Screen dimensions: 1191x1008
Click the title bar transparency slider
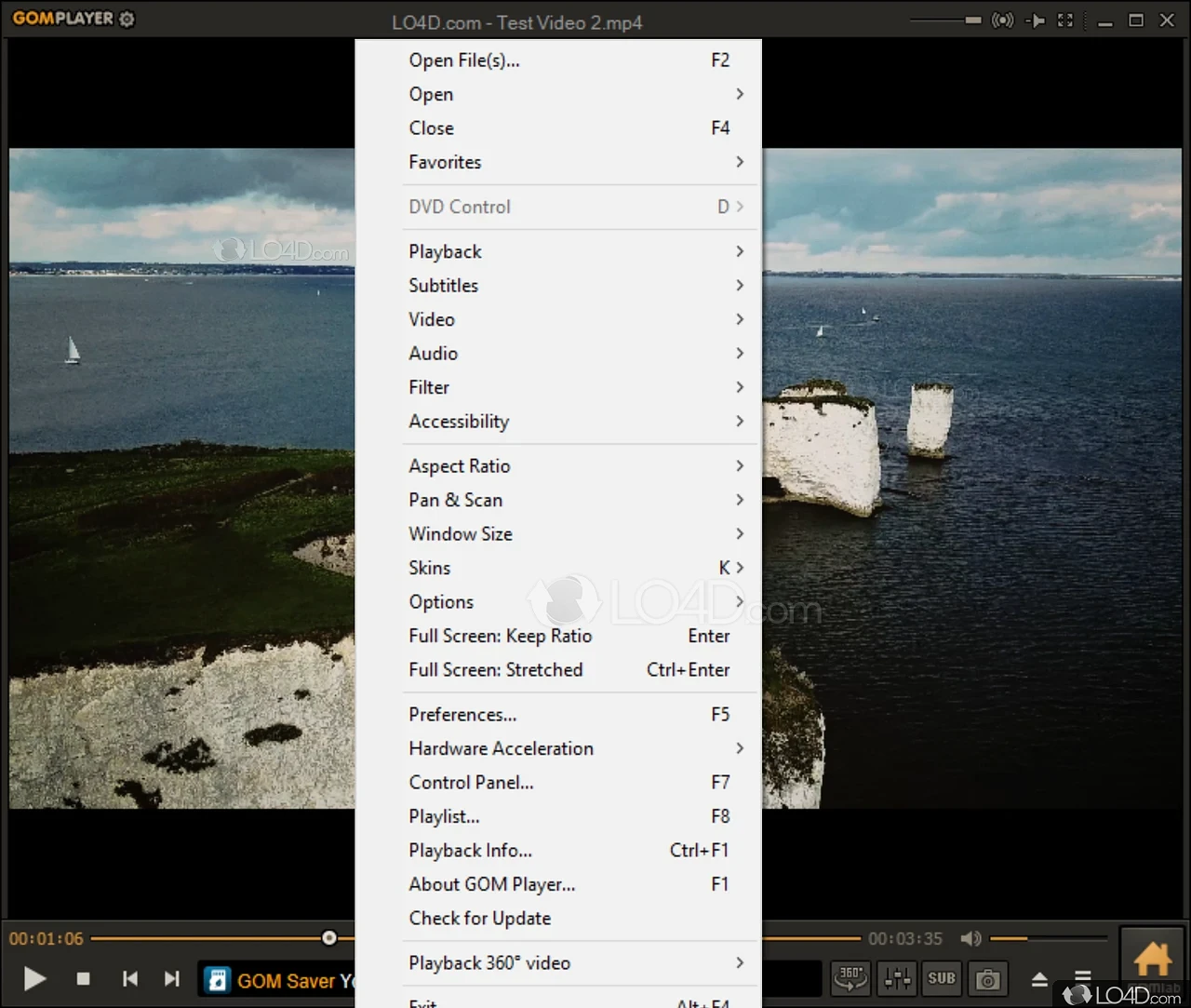click(946, 20)
